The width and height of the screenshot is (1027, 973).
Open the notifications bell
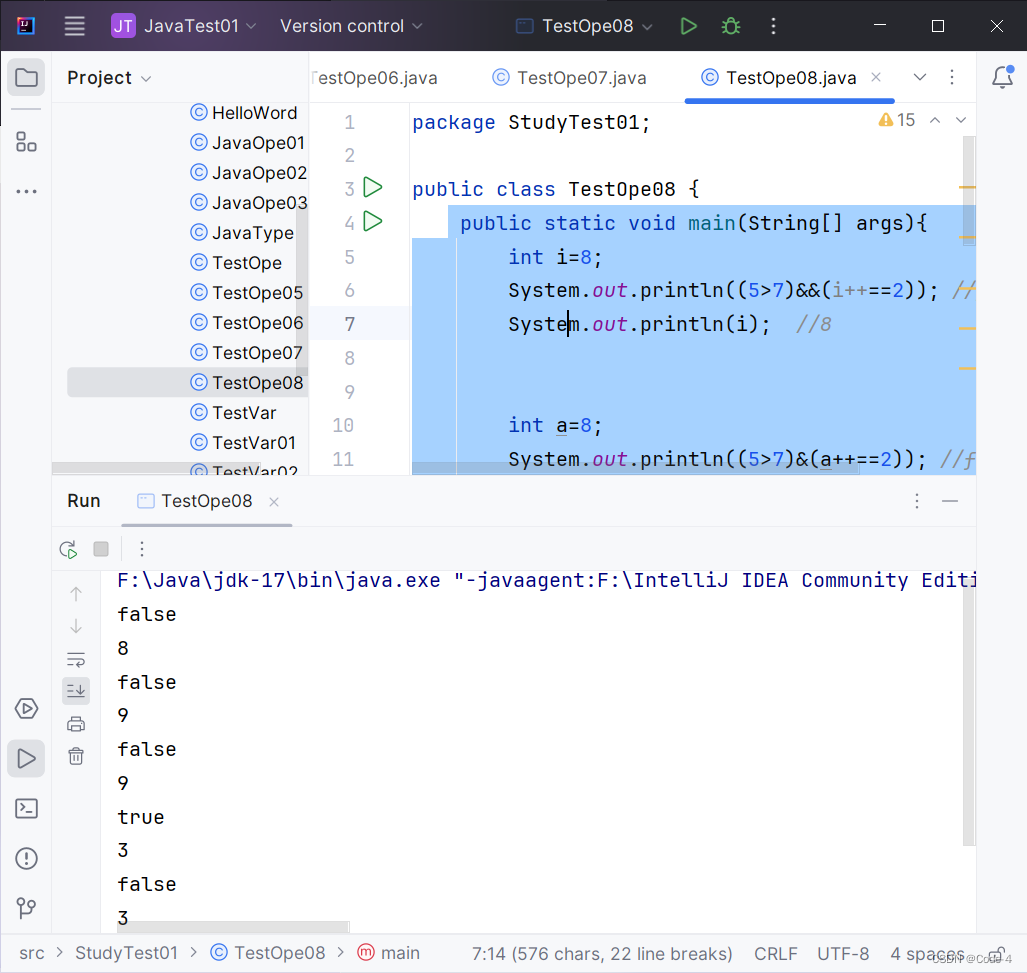click(1002, 77)
